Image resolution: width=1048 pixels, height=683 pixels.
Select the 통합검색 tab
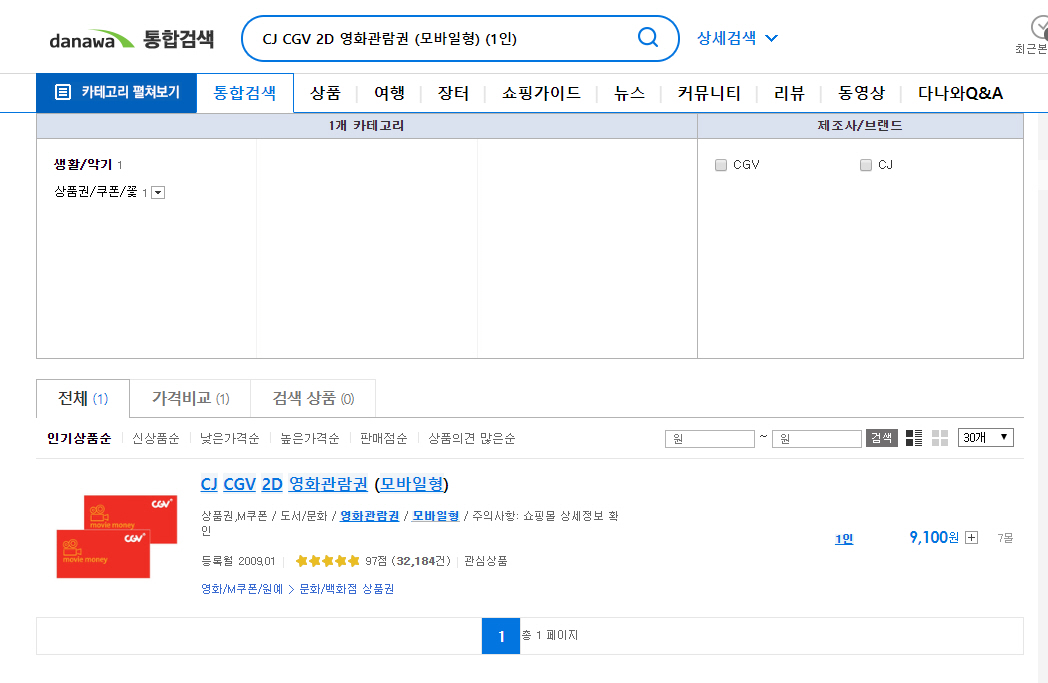tap(245, 93)
